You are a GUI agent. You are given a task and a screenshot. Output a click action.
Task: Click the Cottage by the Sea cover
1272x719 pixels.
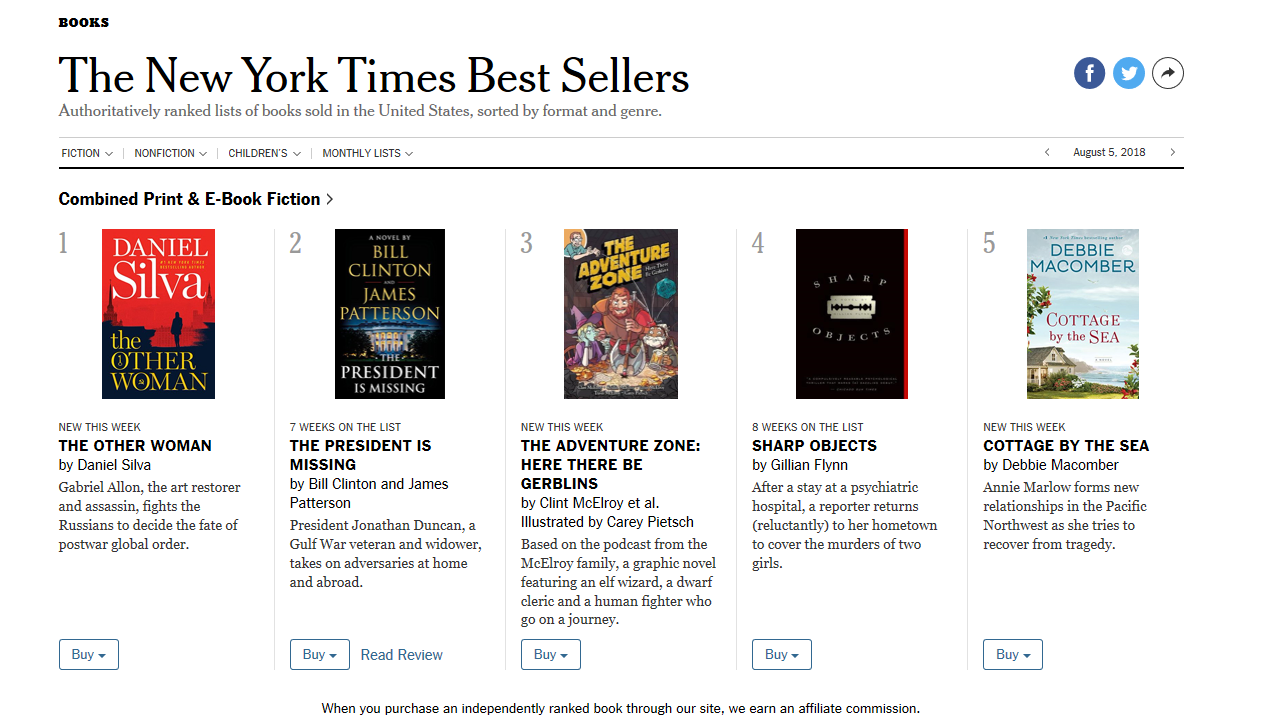pos(1082,314)
